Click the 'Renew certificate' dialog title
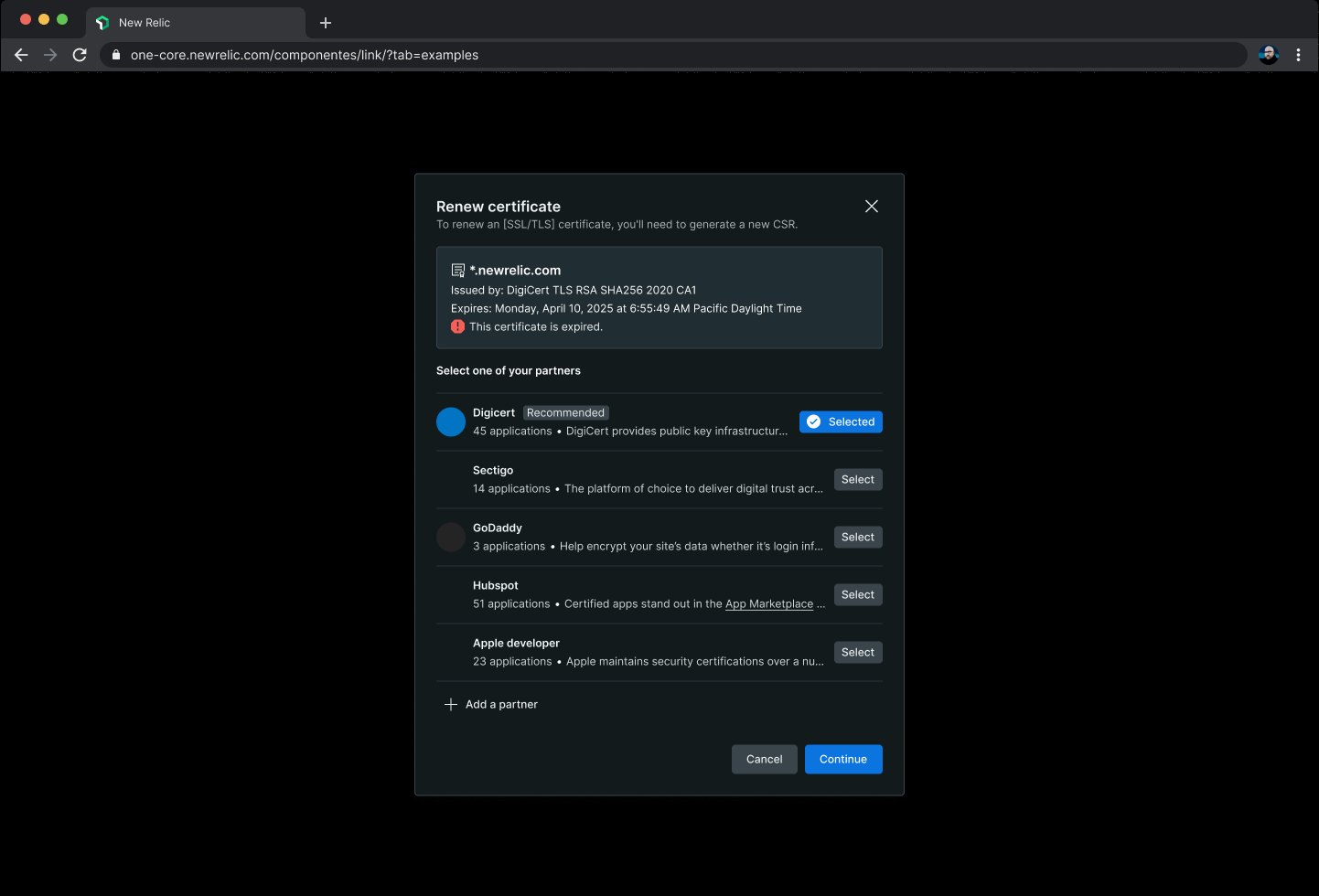1319x896 pixels. point(499,207)
